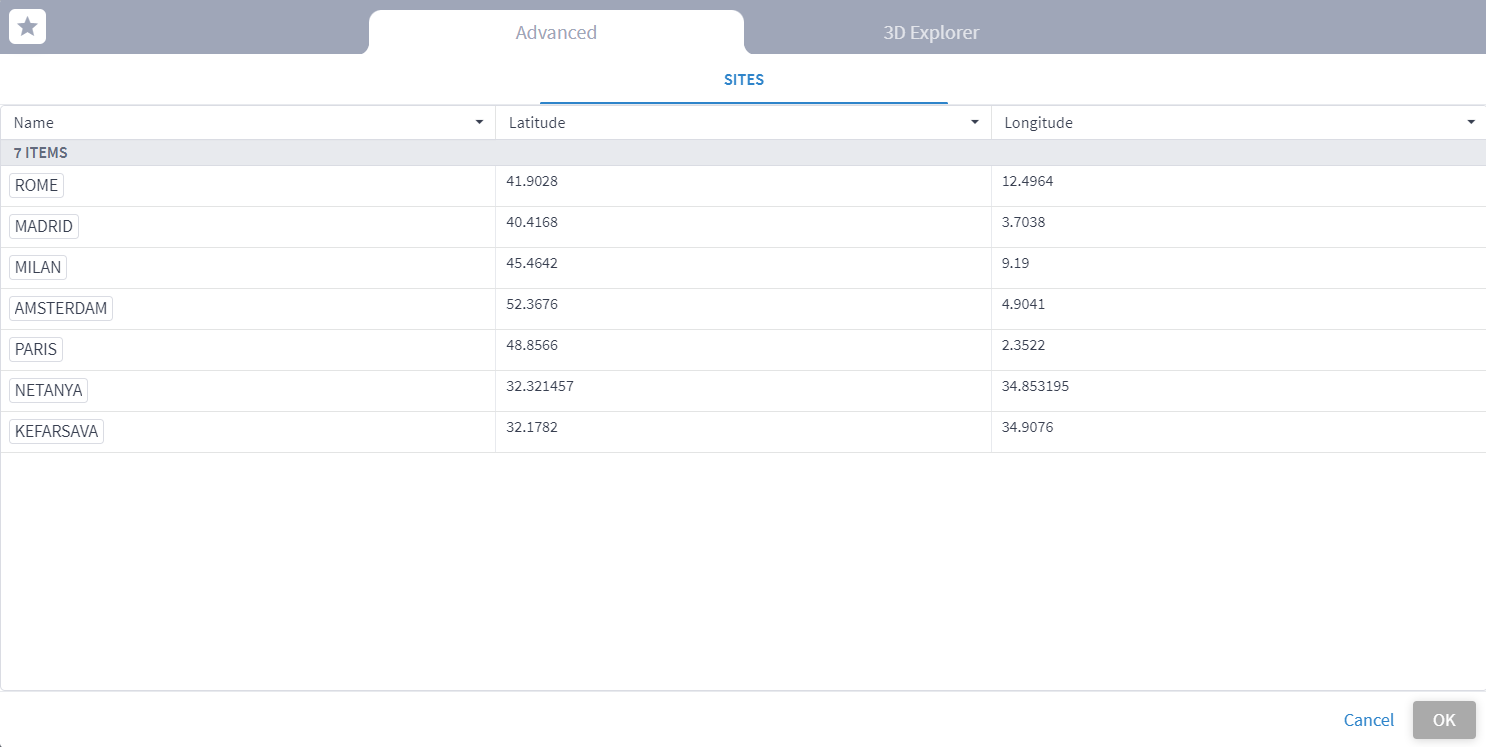Click the Cancel link
This screenshot has height=747, width=1486.
point(1368,720)
